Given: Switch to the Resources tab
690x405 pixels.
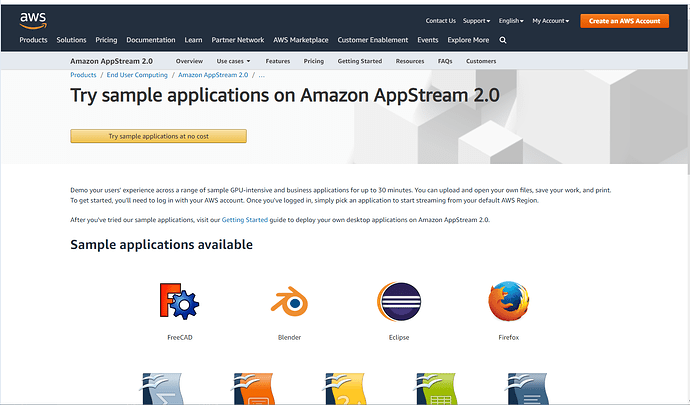Looking at the screenshot, I should click(x=410, y=61).
